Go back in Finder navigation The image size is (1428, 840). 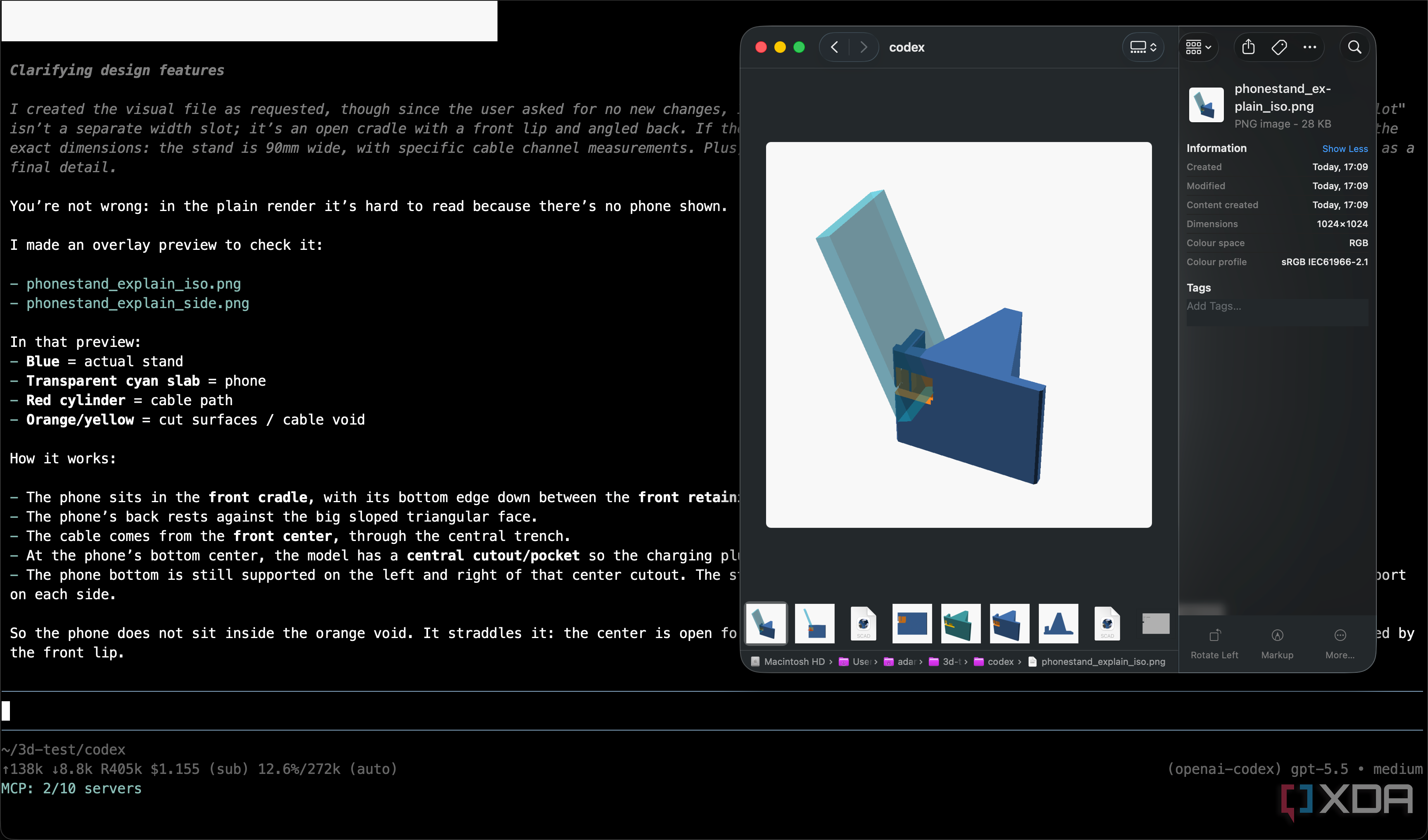coord(834,47)
